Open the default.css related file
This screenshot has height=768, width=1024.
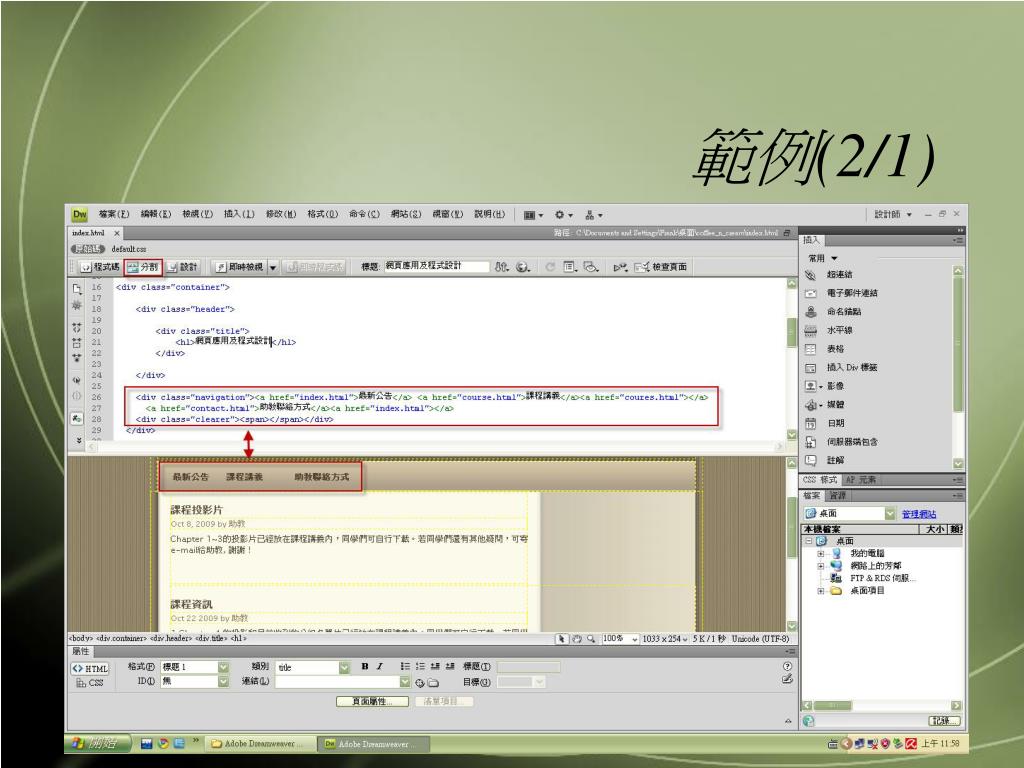[129, 249]
